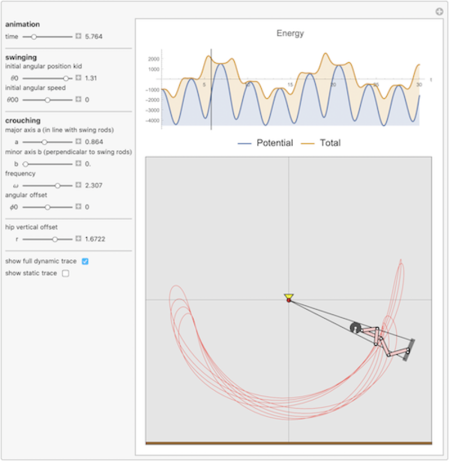Click the frequency ω slider thumb
Image resolution: width=450 pixels, height=462 pixels.
coord(58,185)
